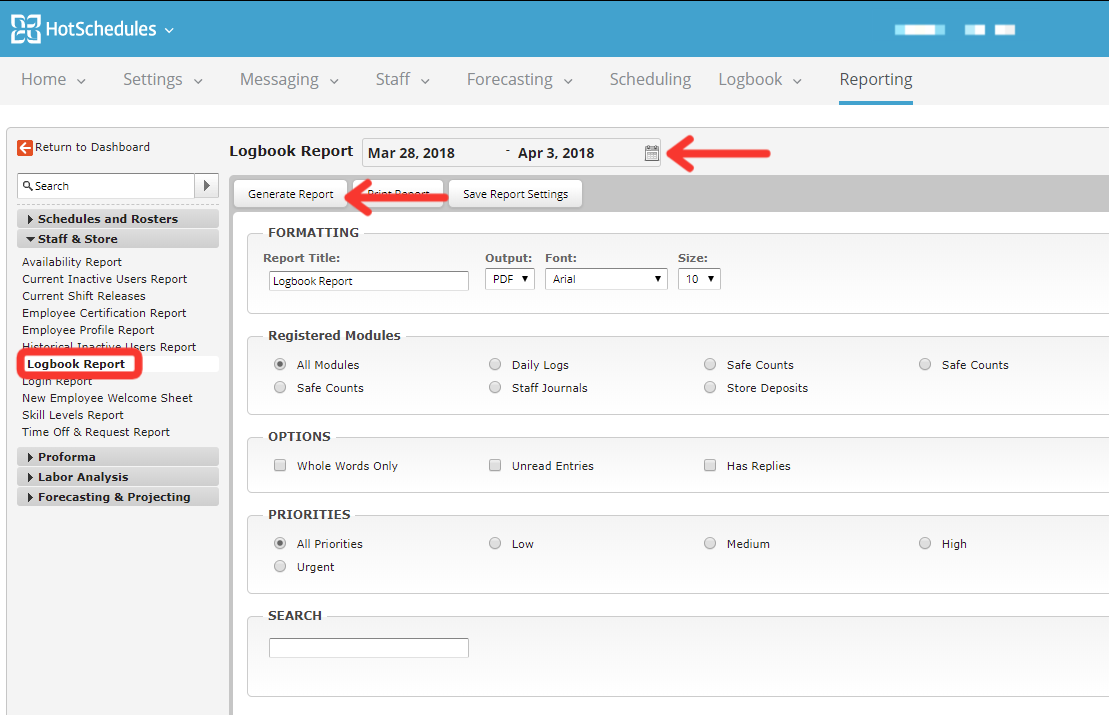Open Current Shift Releases report
The image size is (1109, 715).
(x=83, y=296)
